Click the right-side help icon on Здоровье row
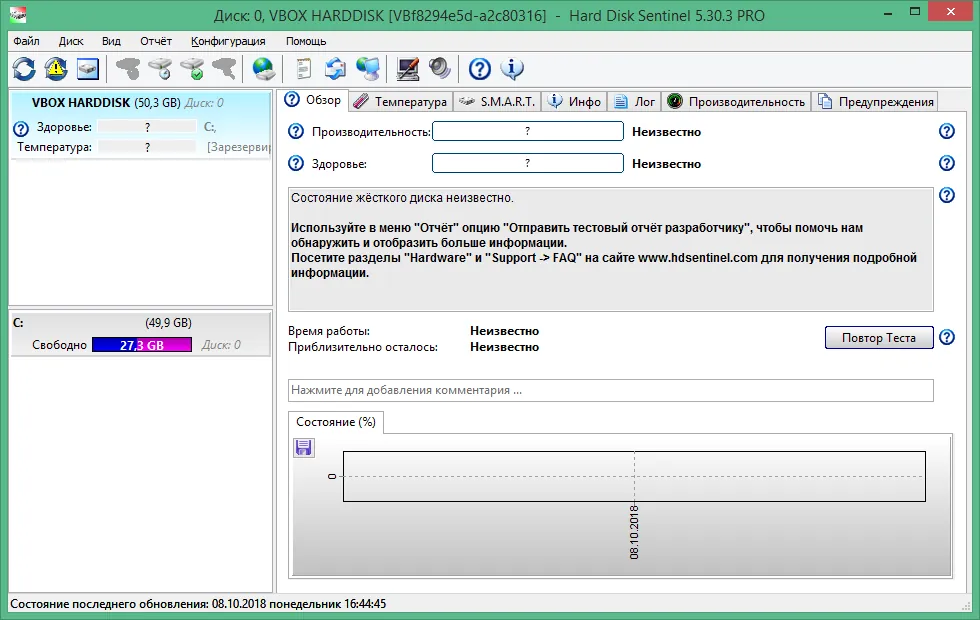 pos(947,163)
